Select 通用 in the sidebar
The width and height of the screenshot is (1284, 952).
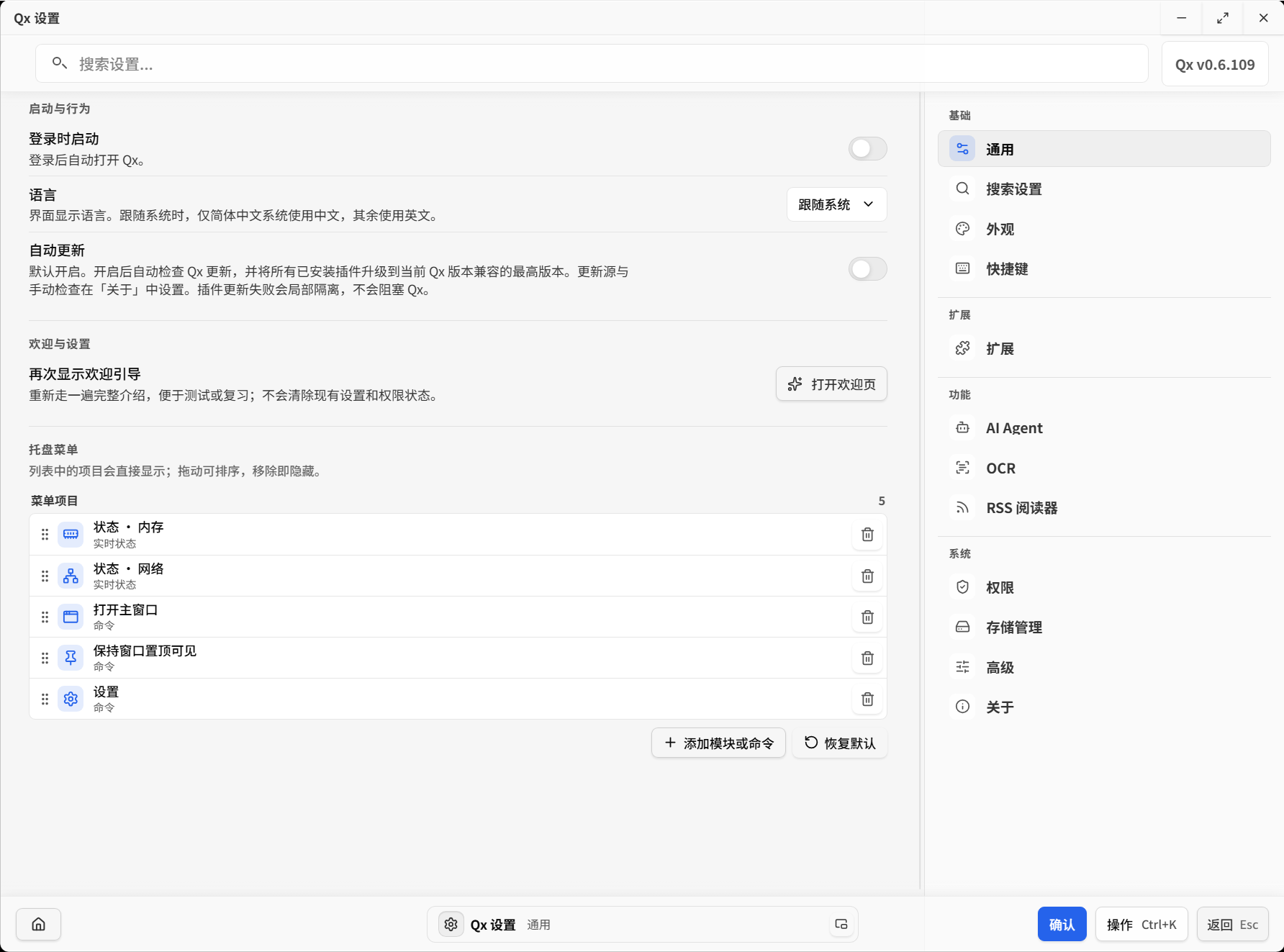pyautogui.click(x=1104, y=149)
